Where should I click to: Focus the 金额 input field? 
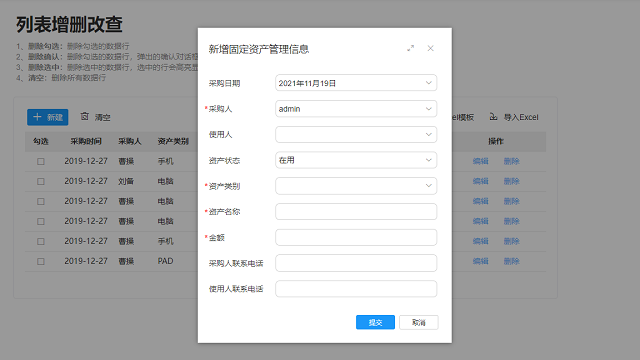click(356, 238)
